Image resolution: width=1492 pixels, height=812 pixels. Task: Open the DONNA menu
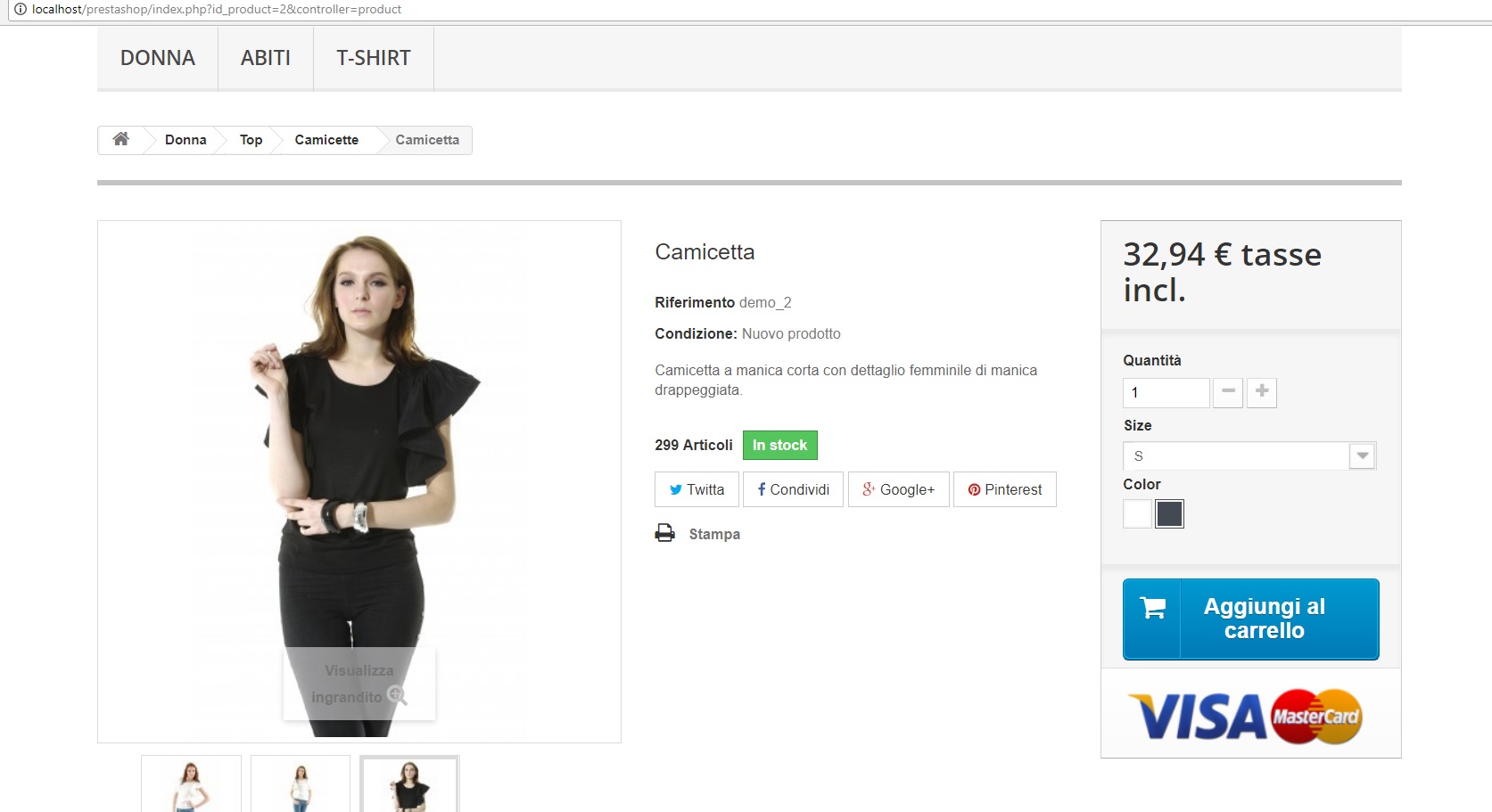(x=158, y=58)
